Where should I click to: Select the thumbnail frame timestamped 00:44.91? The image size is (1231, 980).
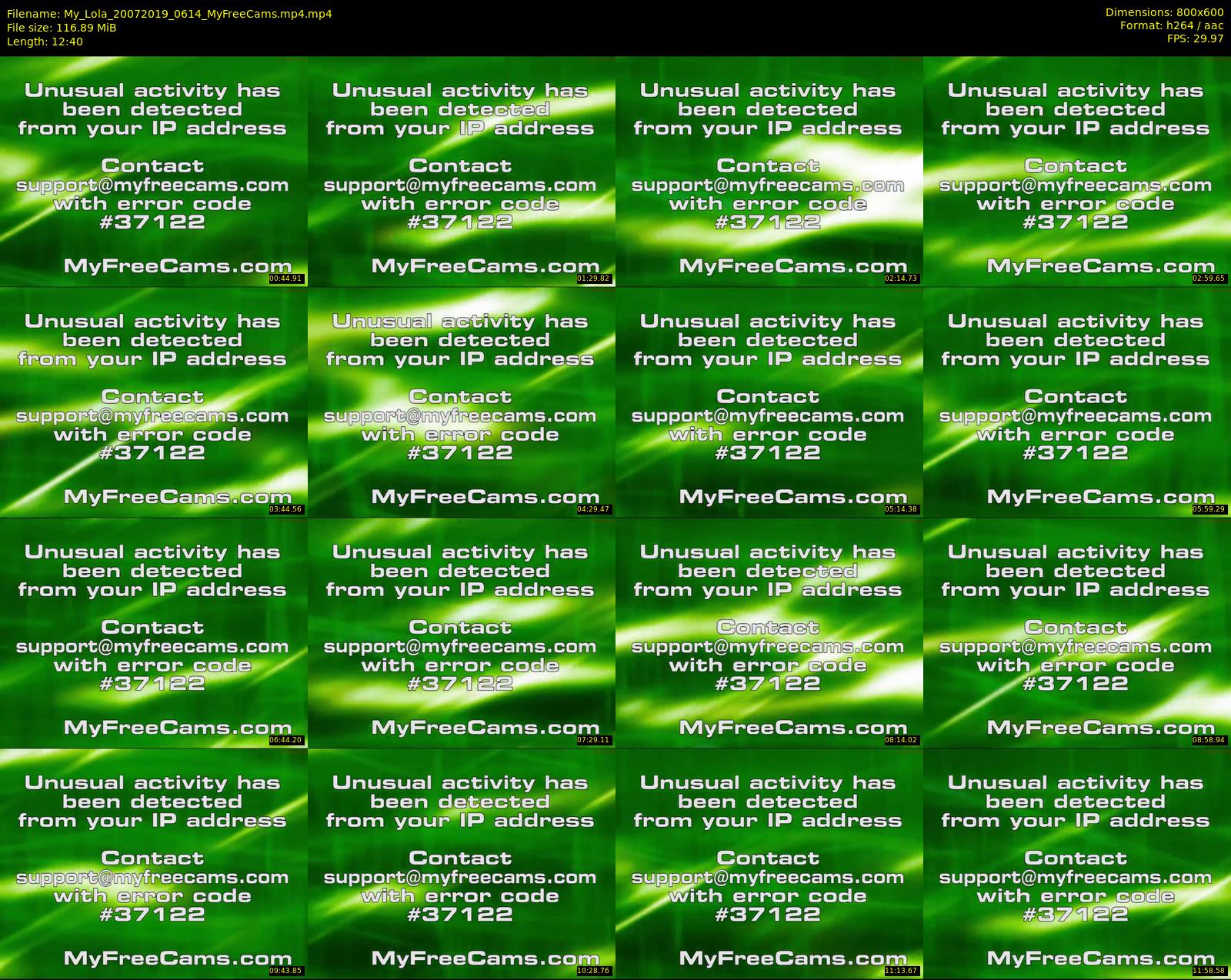tap(154, 171)
